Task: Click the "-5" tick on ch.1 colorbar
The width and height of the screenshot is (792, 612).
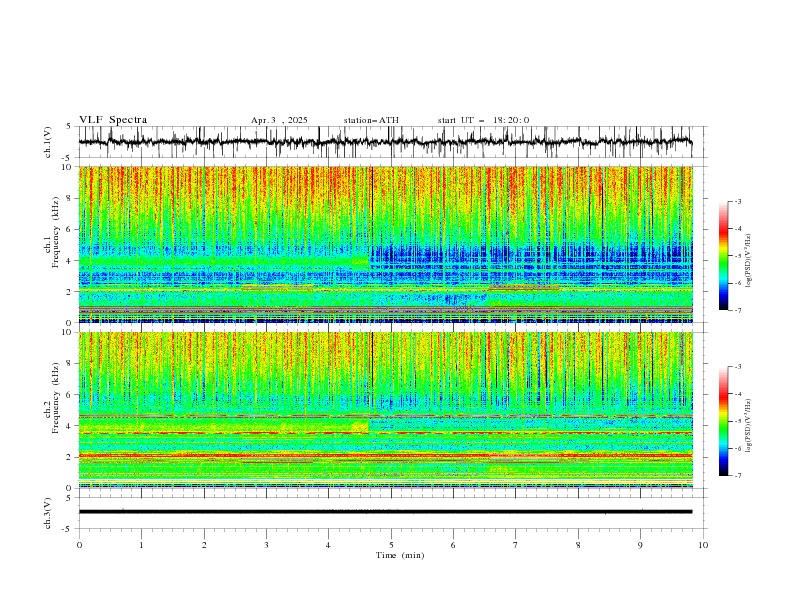Action: (x=738, y=256)
